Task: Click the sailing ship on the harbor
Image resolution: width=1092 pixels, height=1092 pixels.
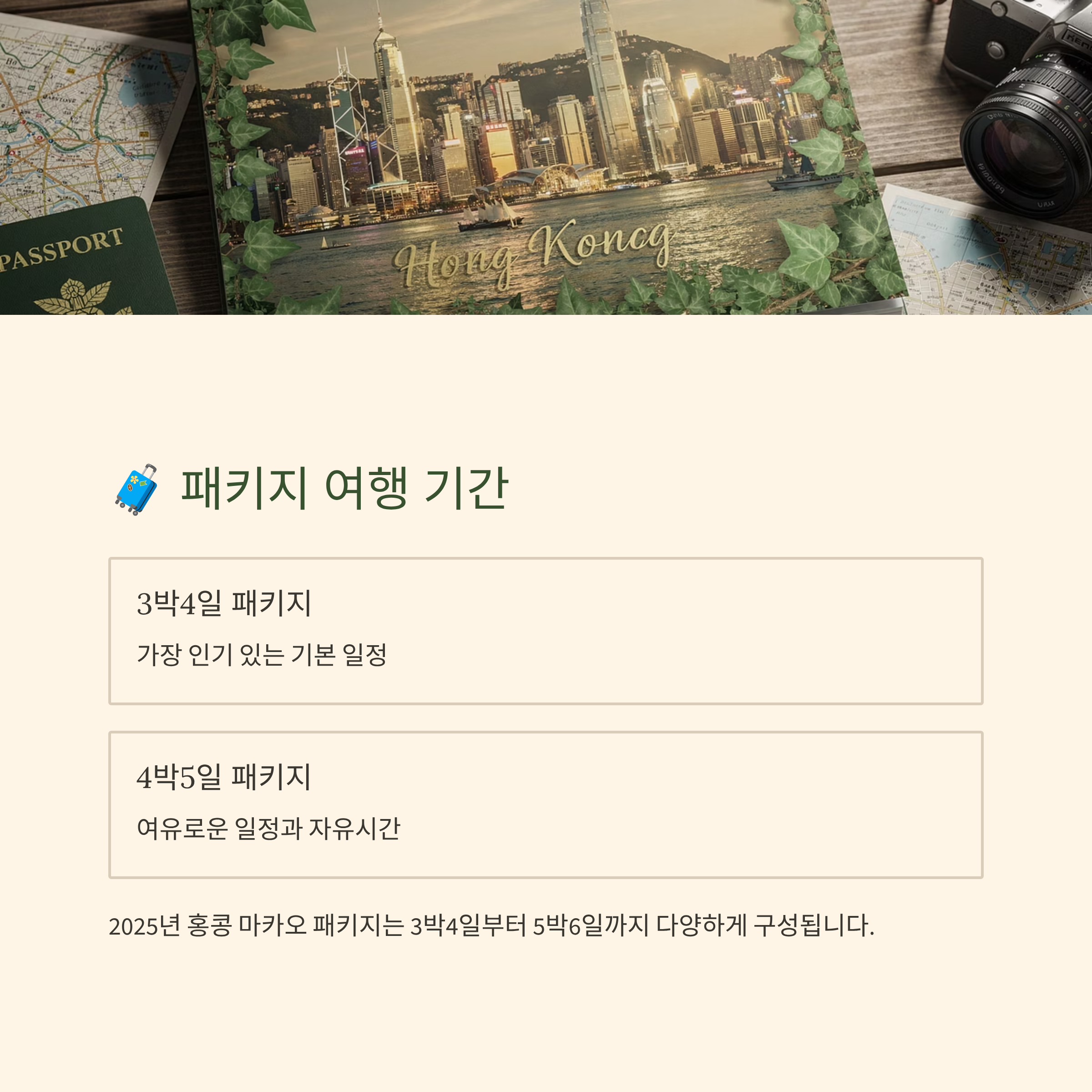Action: [x=489, y=215]
